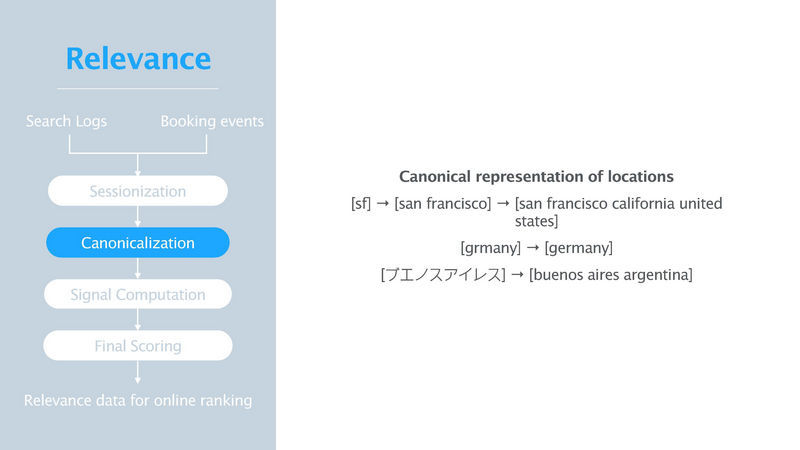800x450 pixels.
Task: Click the [sf] abbreviation text
Action: pyautogui.click(x=360, y=204)
